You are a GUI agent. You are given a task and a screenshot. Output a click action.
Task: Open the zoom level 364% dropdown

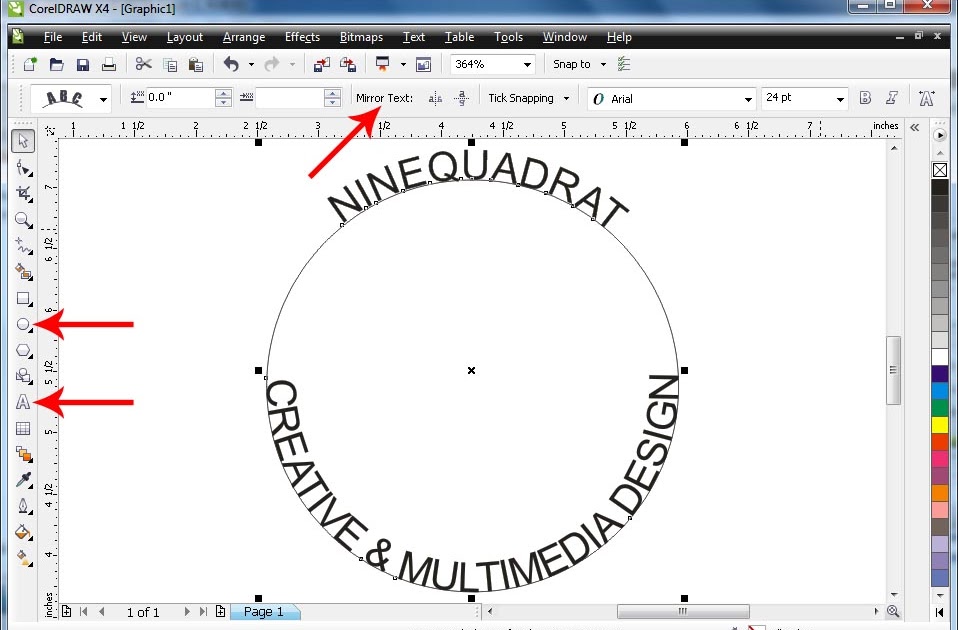[527, 63]
